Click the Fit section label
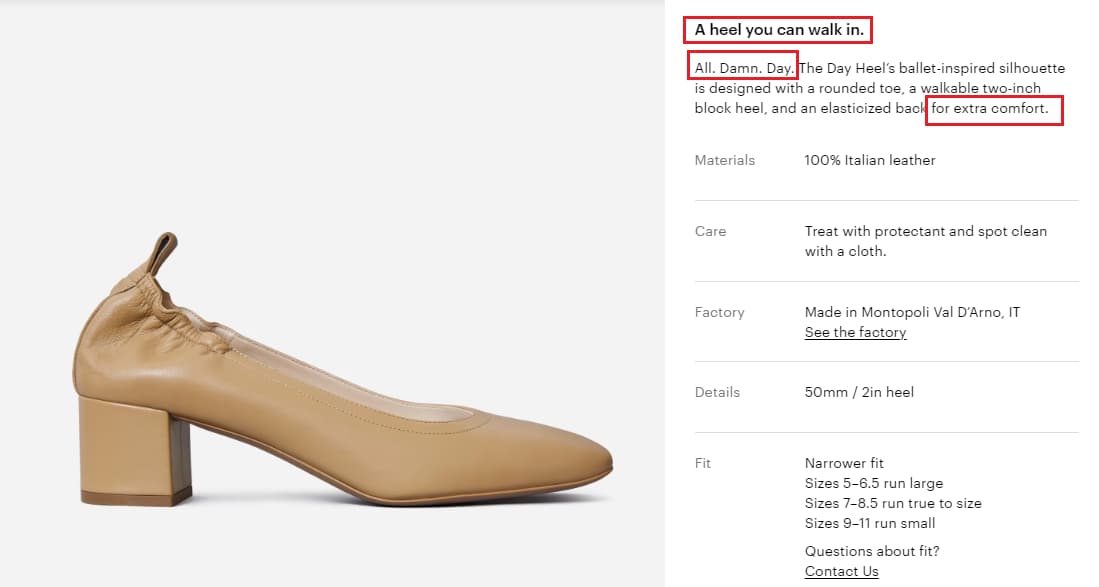This screenshot has width=1099, height=587. pyautogui.click(x=702, y=463)
